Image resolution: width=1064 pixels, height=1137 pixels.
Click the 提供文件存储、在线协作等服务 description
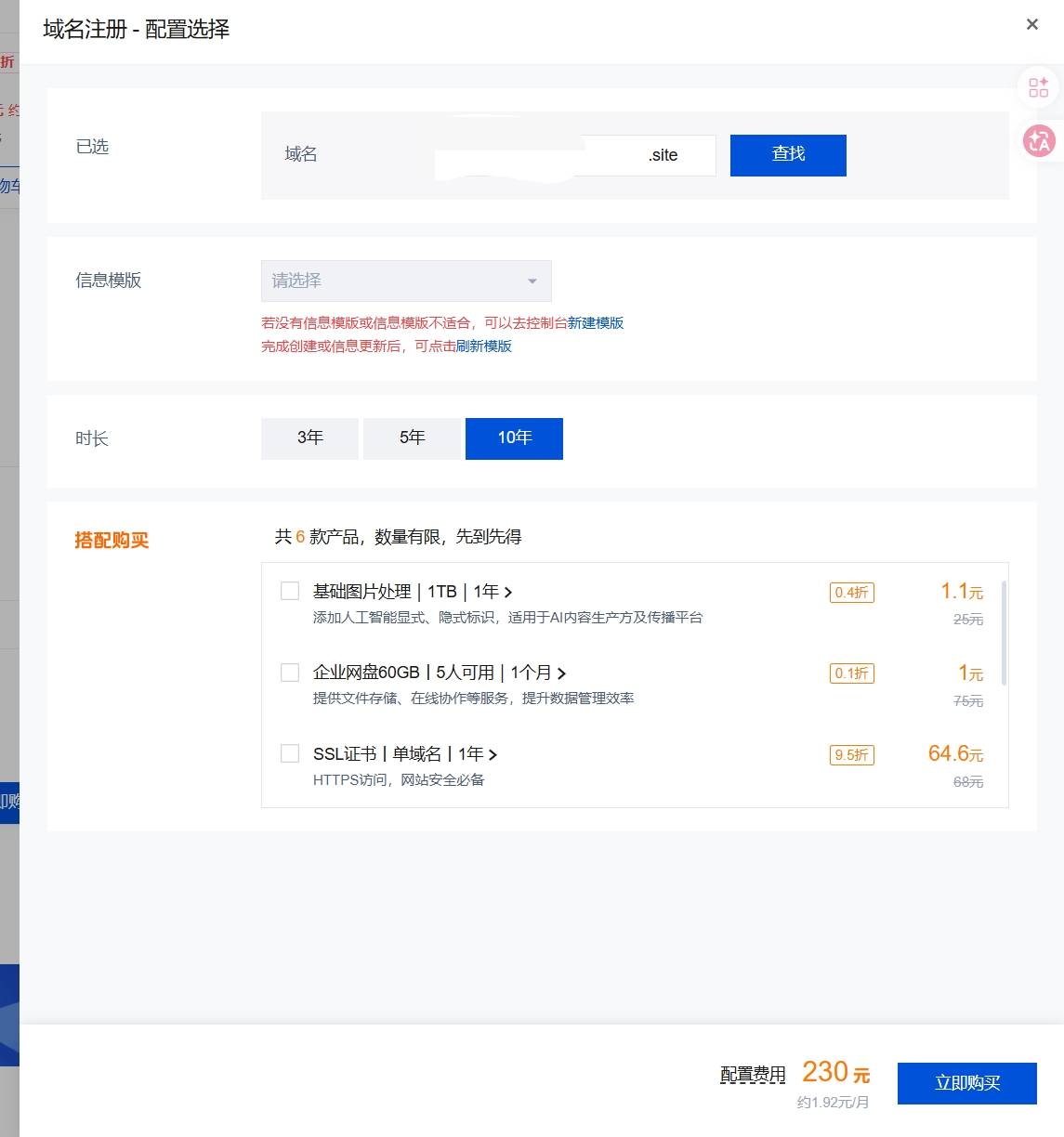tap(473, 699)
